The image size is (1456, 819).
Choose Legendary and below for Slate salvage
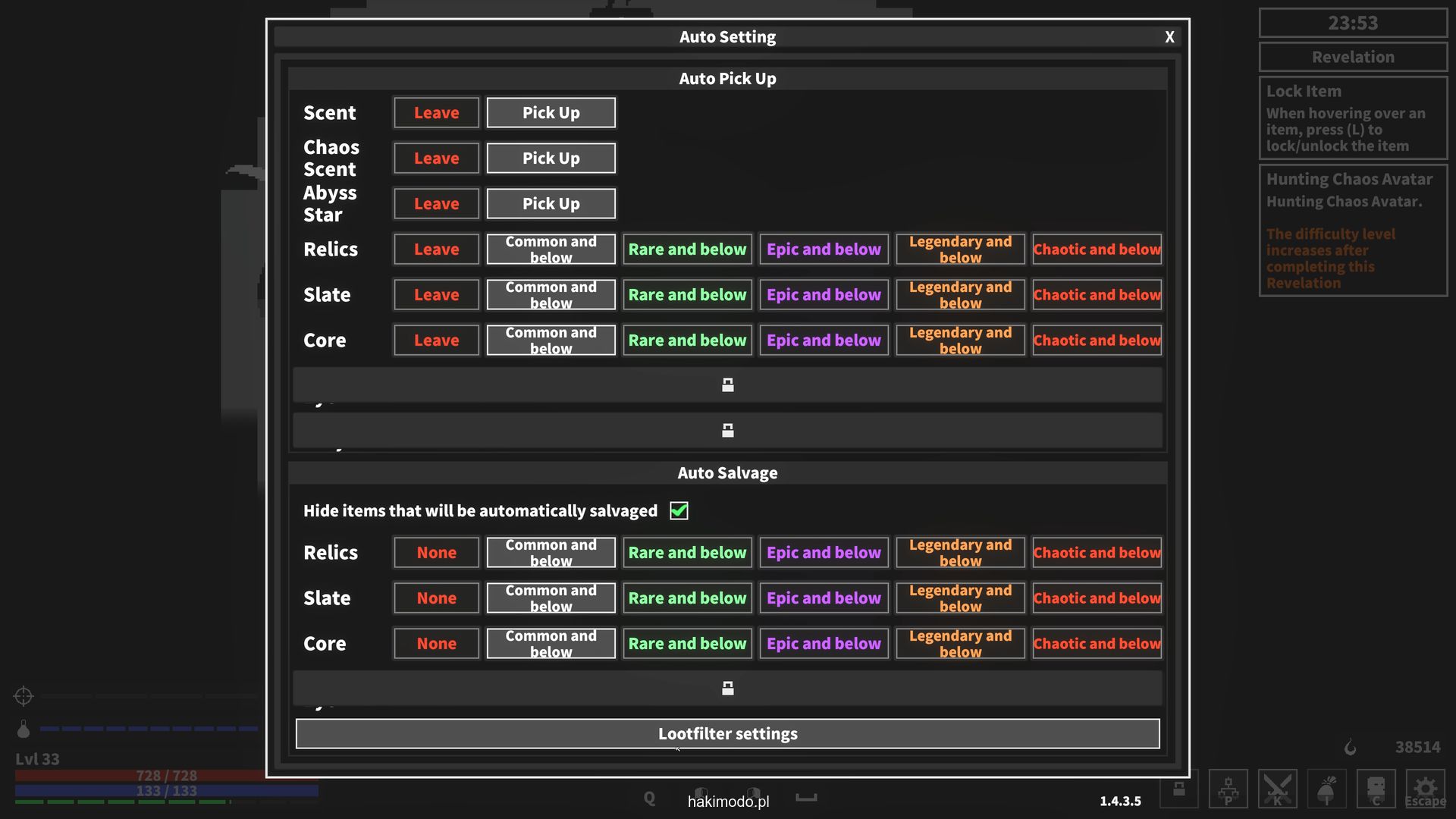coord(960,598)
